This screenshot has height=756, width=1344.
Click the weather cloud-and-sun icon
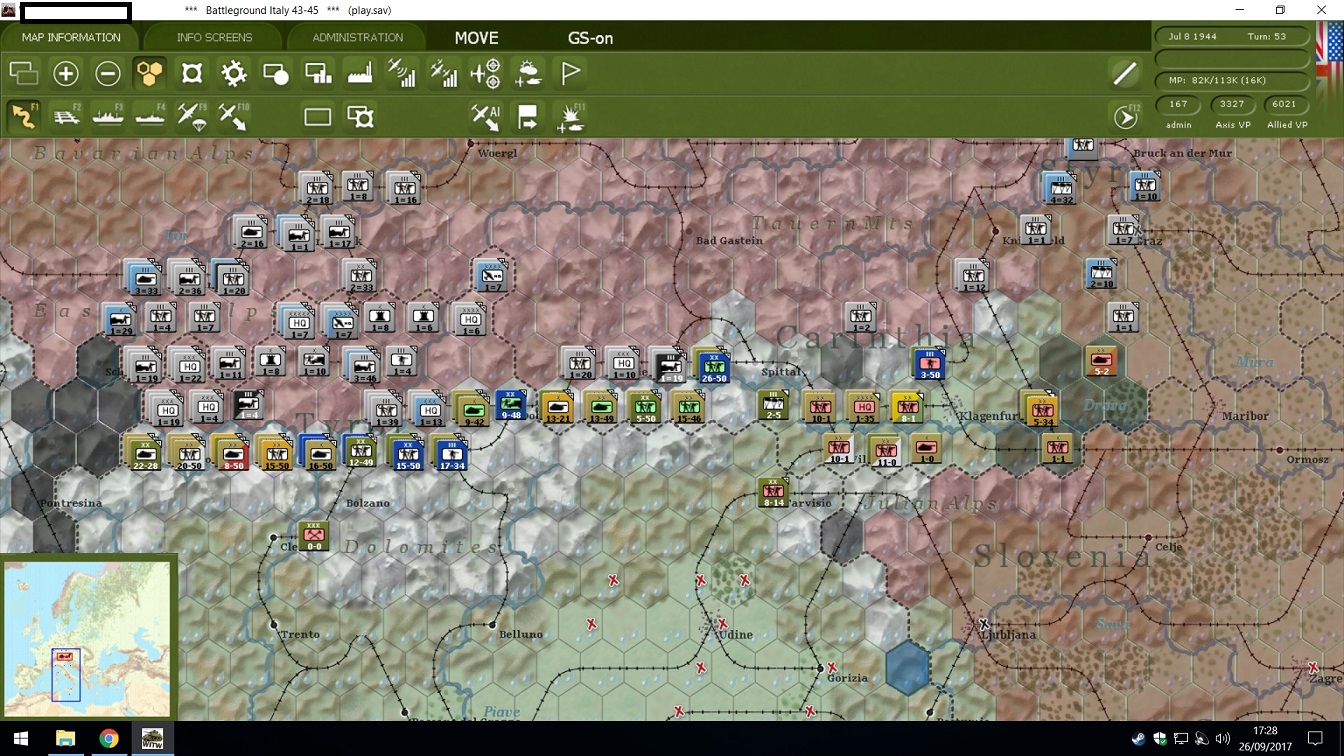click(x=527, y=73)
